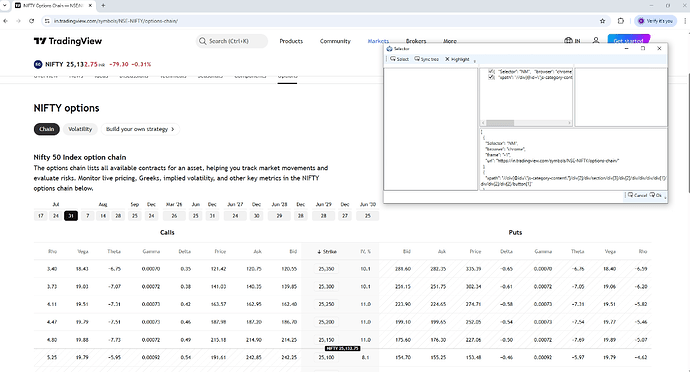690x372 pixels.
Task: Select the highlighted Jul 31 expiry
Action: click(71, 216)
